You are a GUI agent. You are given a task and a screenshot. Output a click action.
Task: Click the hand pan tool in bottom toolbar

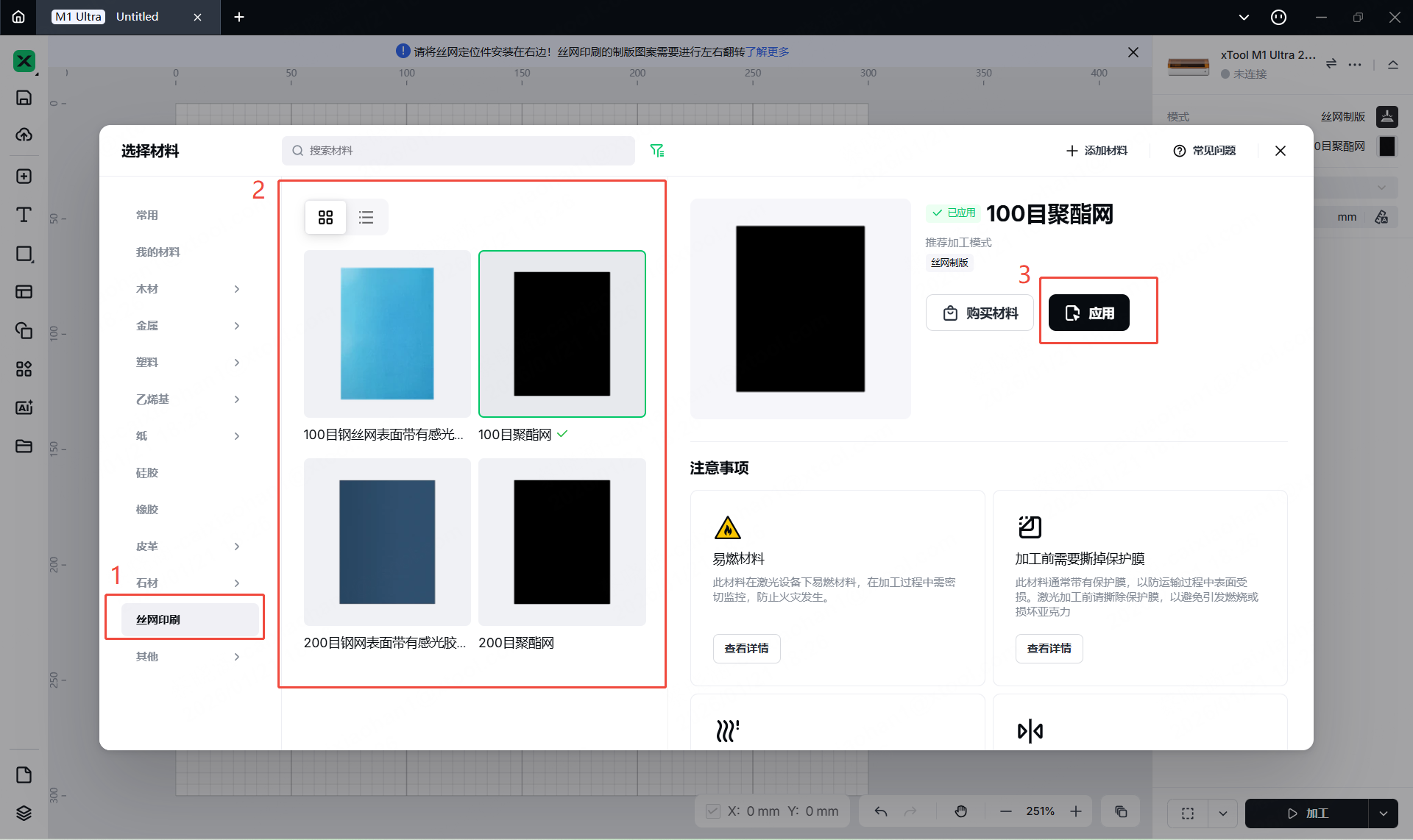click(x=961, y=811)
